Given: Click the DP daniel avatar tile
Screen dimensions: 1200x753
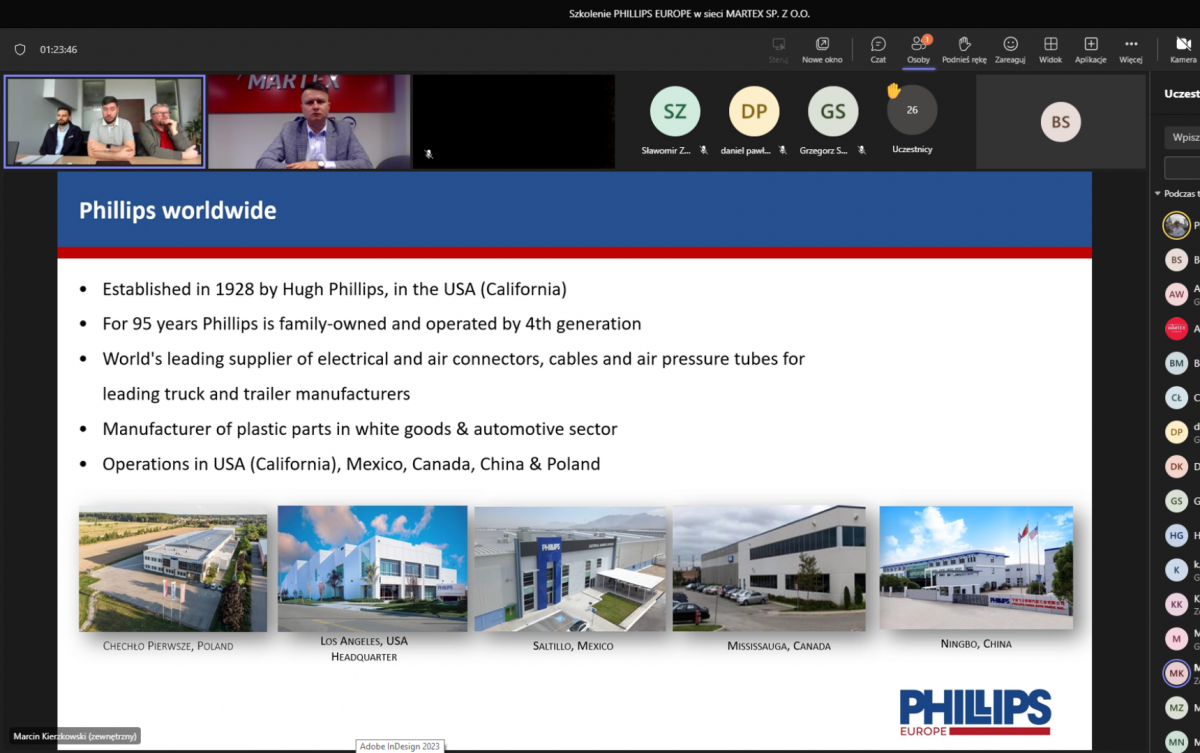Looking at the screenshot, I should point(754,111).
